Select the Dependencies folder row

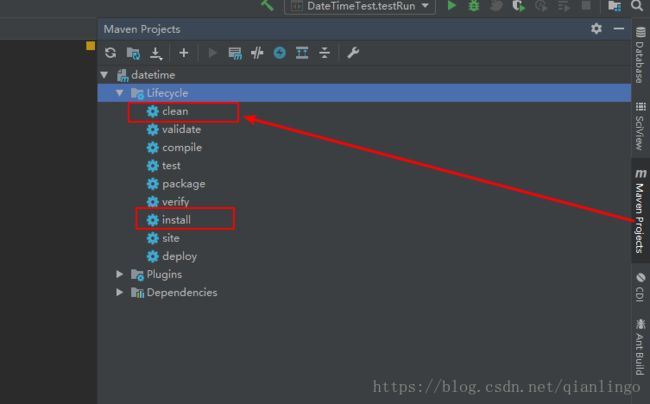tap(364, 292)
